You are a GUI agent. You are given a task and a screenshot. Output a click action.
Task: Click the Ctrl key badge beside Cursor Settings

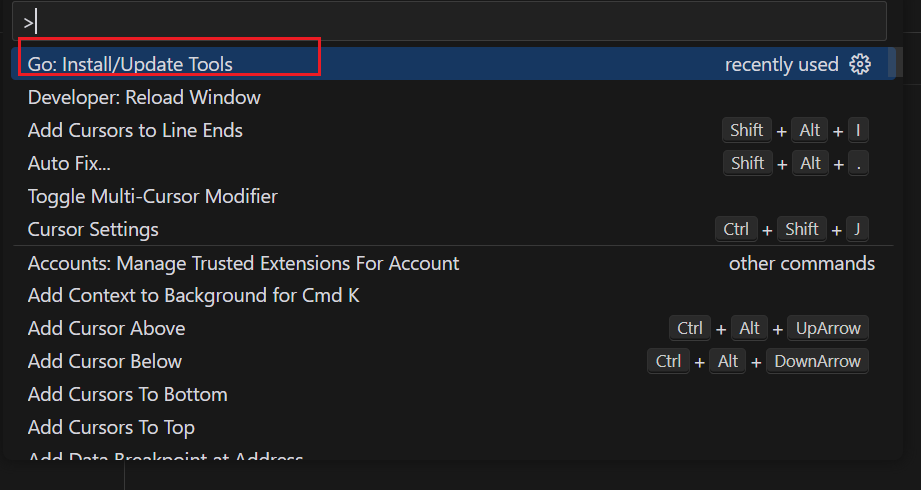coord(736,229)
